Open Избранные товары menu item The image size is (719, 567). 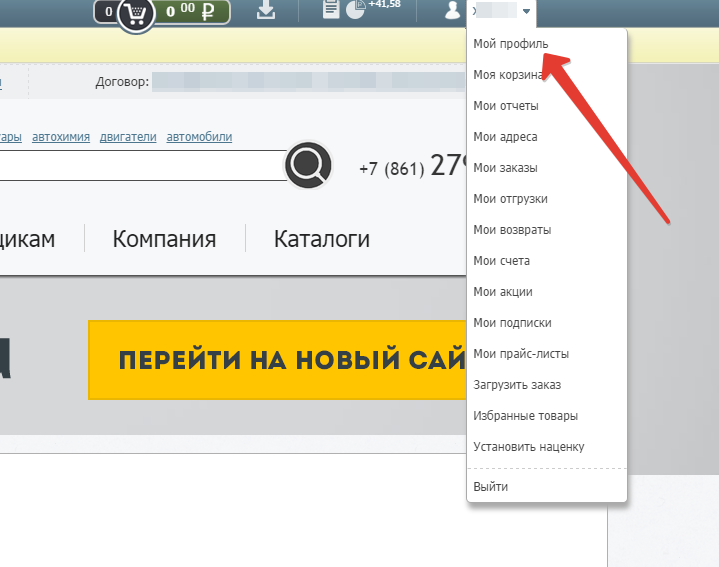pos(525,416)
